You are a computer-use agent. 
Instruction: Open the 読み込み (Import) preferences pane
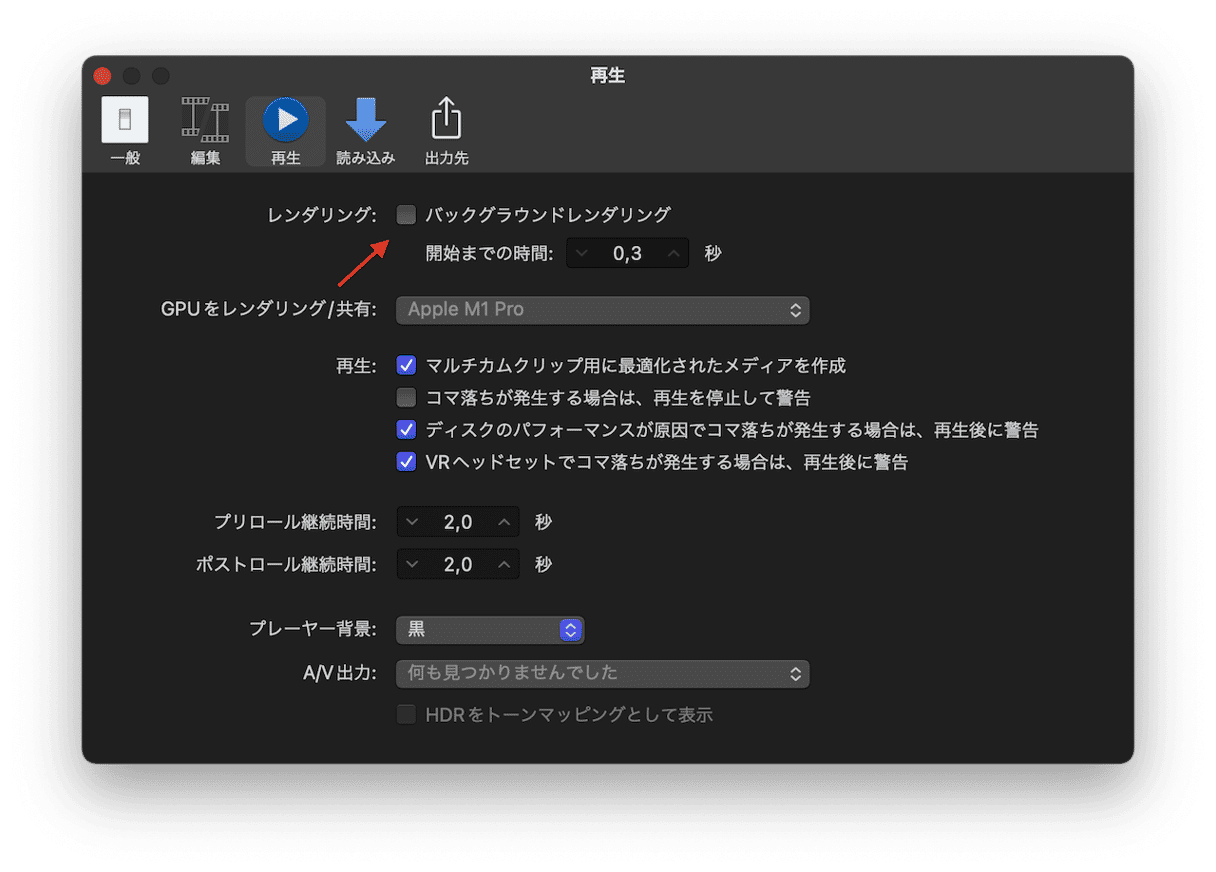click(366, 130)
